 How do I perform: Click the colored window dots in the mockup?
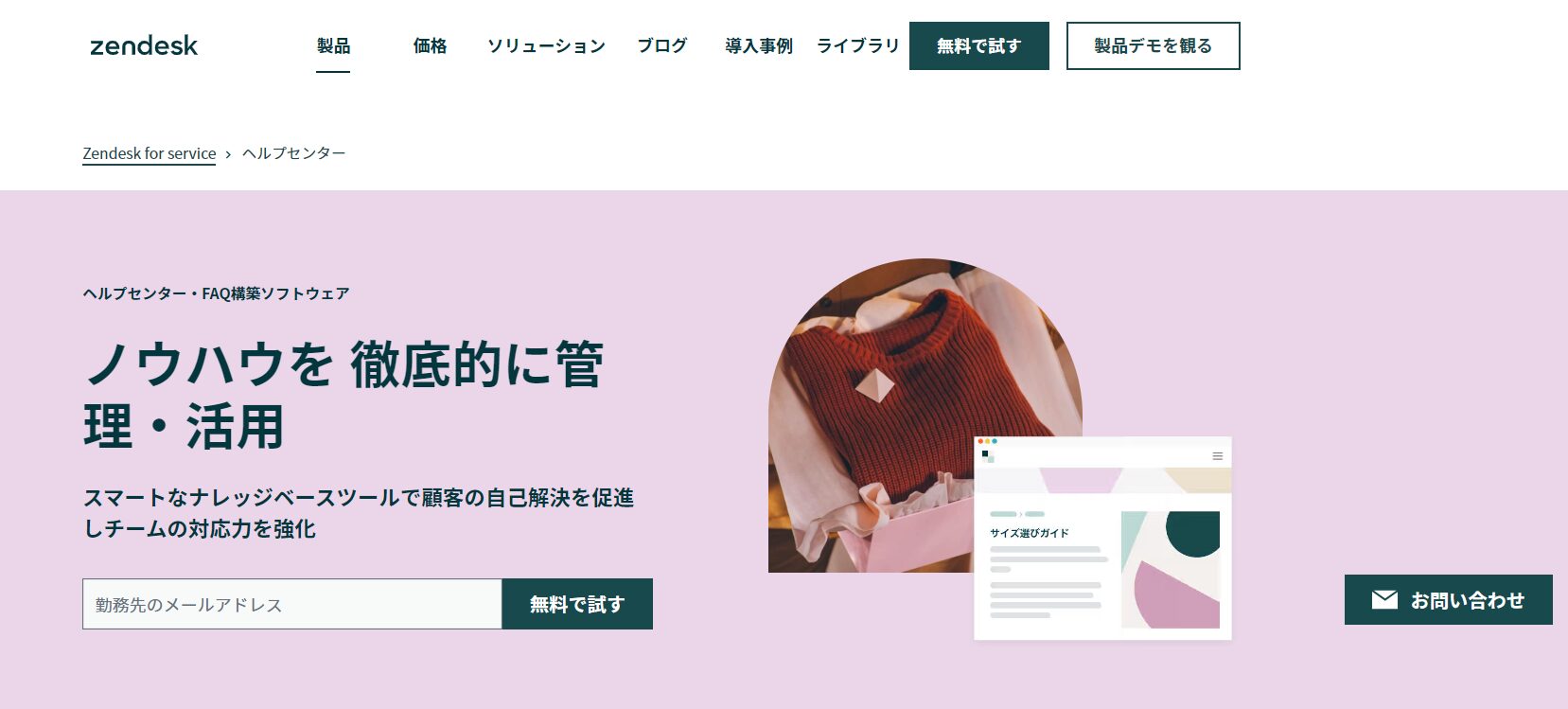[987, 441]
